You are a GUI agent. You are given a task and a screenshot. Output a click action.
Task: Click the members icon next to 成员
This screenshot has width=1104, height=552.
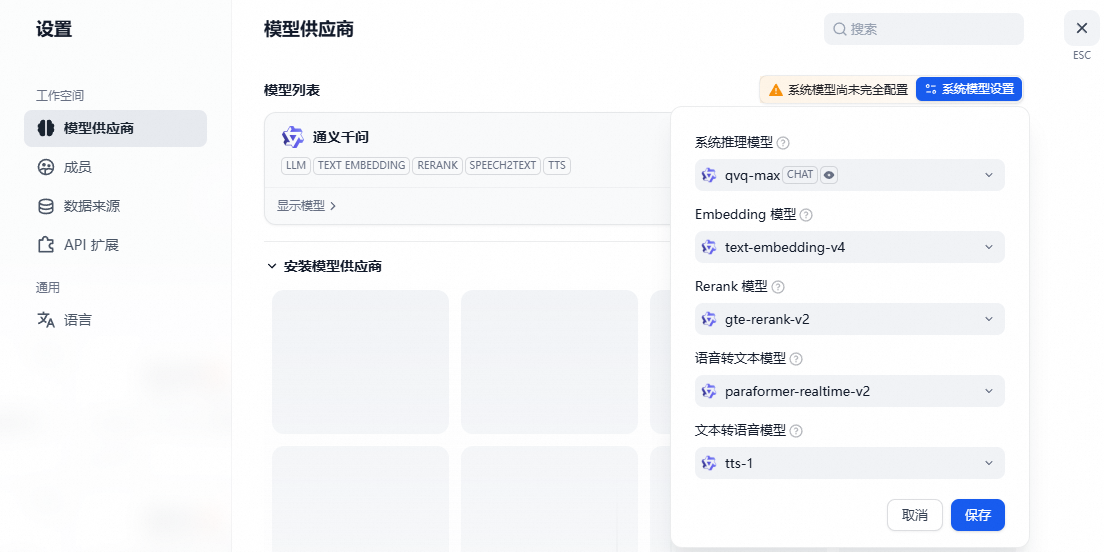[46, 168]
